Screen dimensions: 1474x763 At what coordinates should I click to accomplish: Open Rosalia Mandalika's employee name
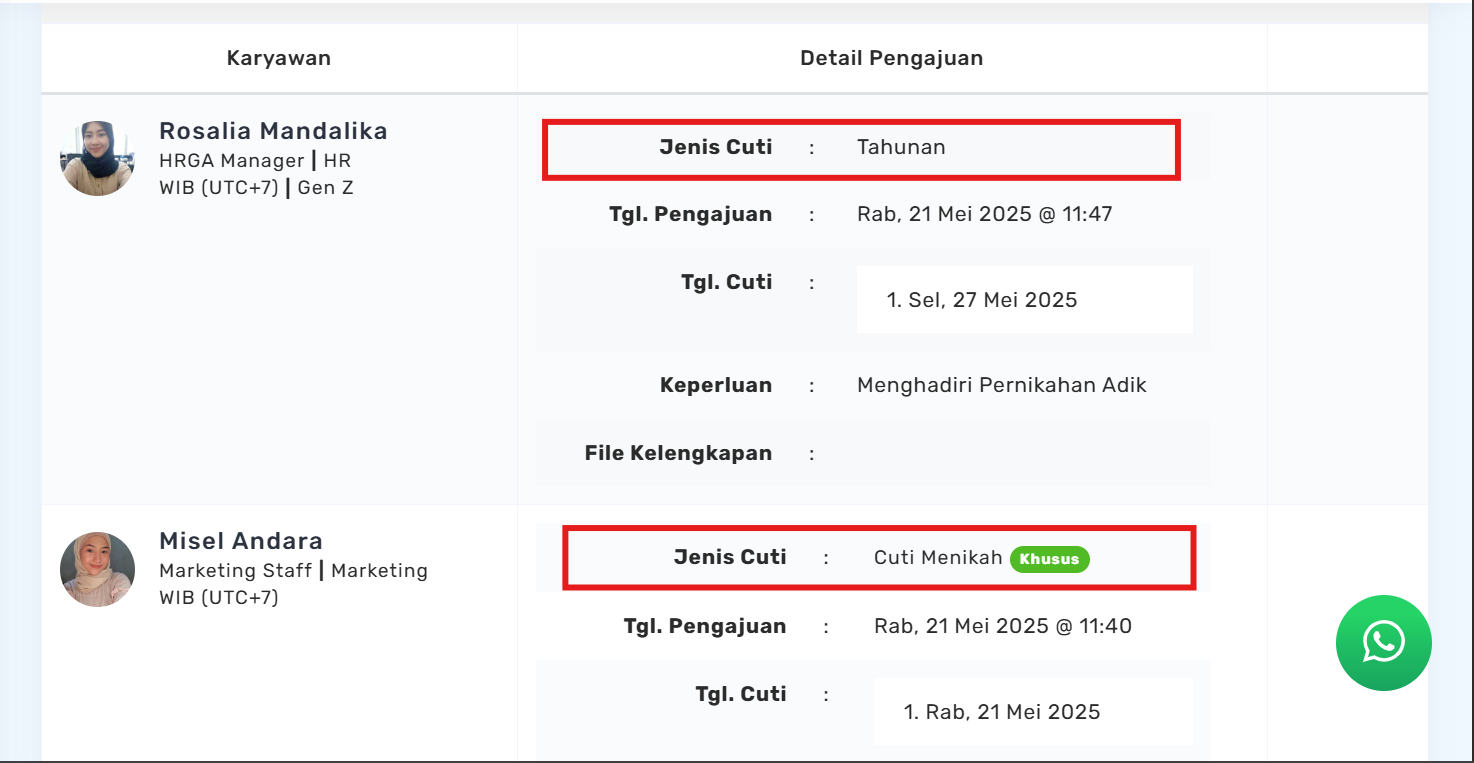[x=273, y=131]
